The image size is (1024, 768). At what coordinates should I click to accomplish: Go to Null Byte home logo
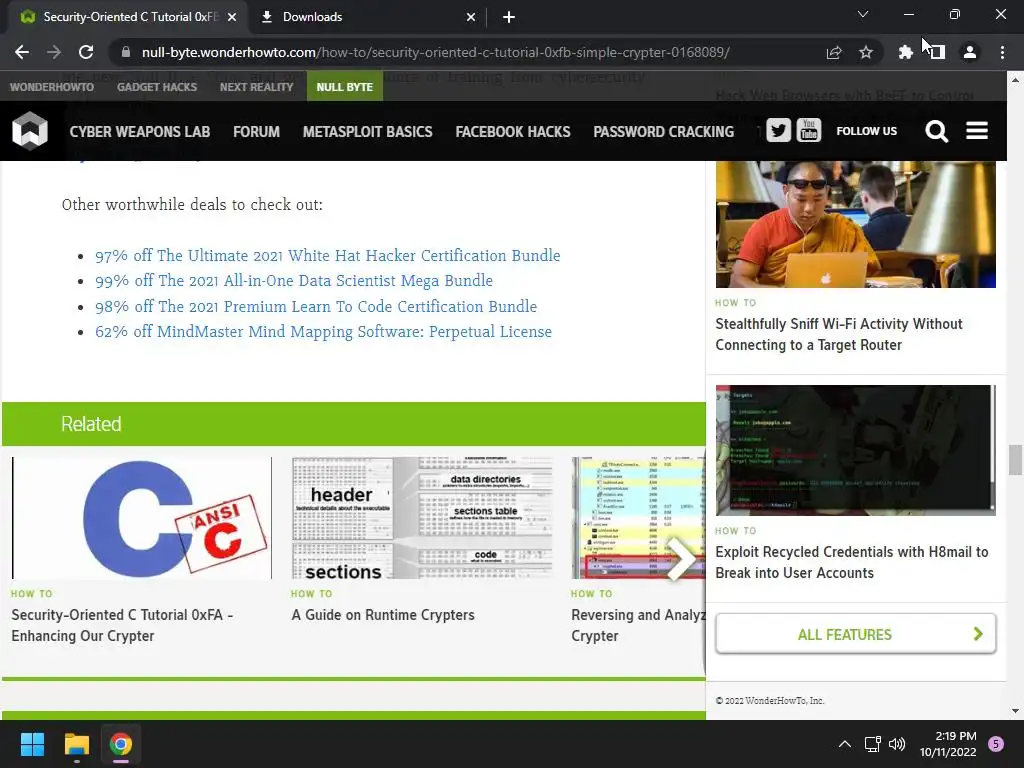pos(29,131)
